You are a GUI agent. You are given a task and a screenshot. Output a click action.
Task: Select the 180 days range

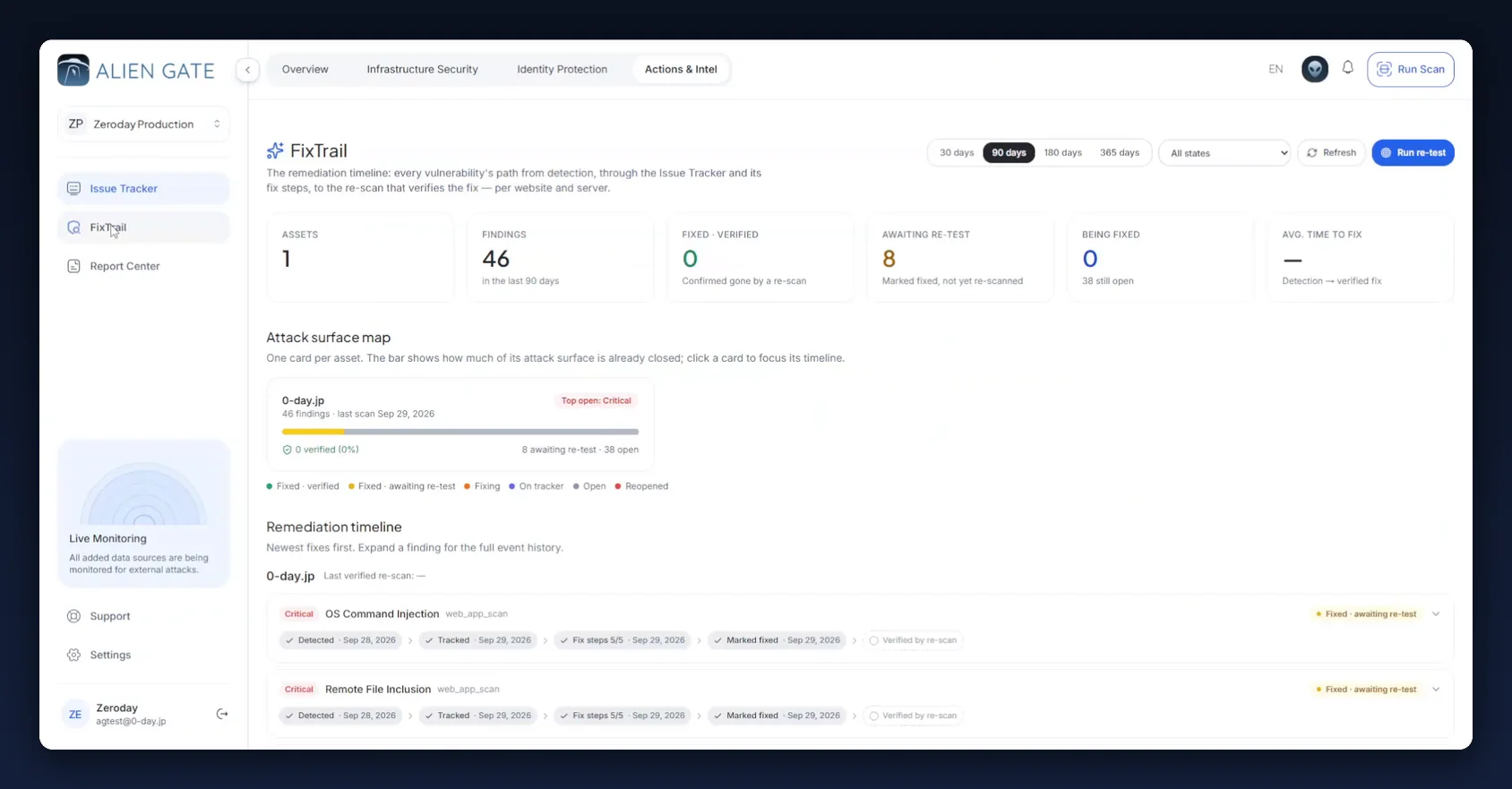coord(1062,153)
